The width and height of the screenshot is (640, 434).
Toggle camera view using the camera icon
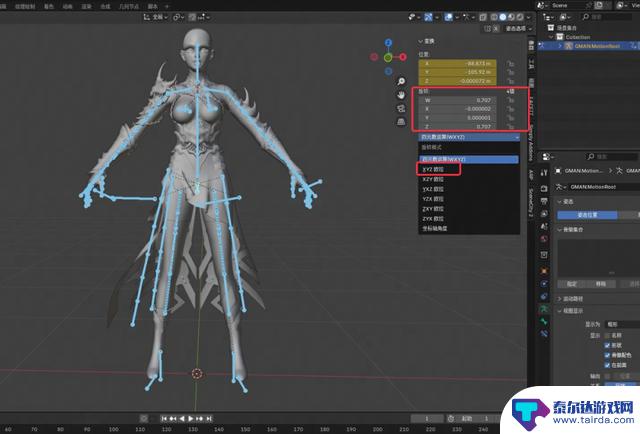[401, 109]
